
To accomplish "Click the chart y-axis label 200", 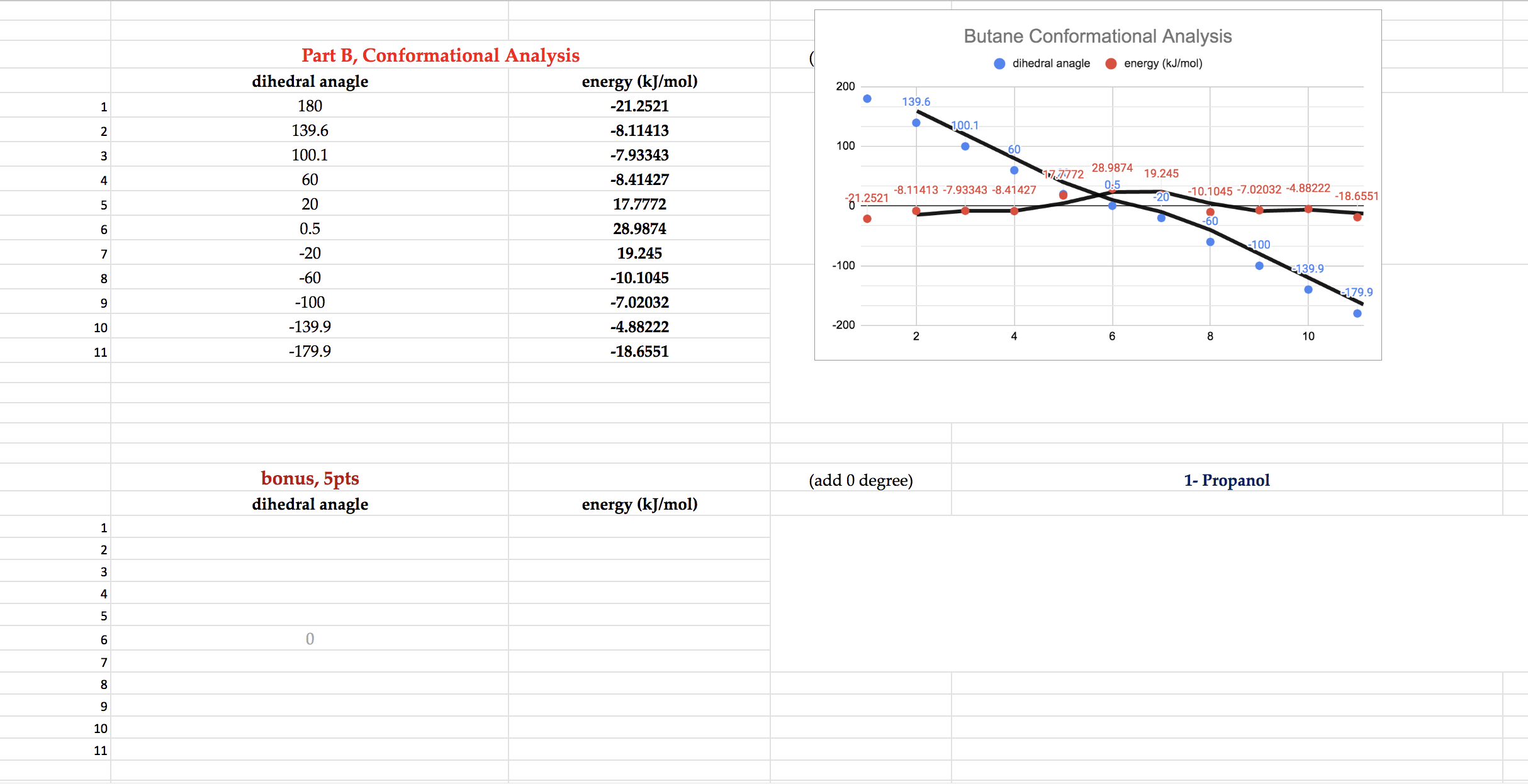I will point(845,86).
